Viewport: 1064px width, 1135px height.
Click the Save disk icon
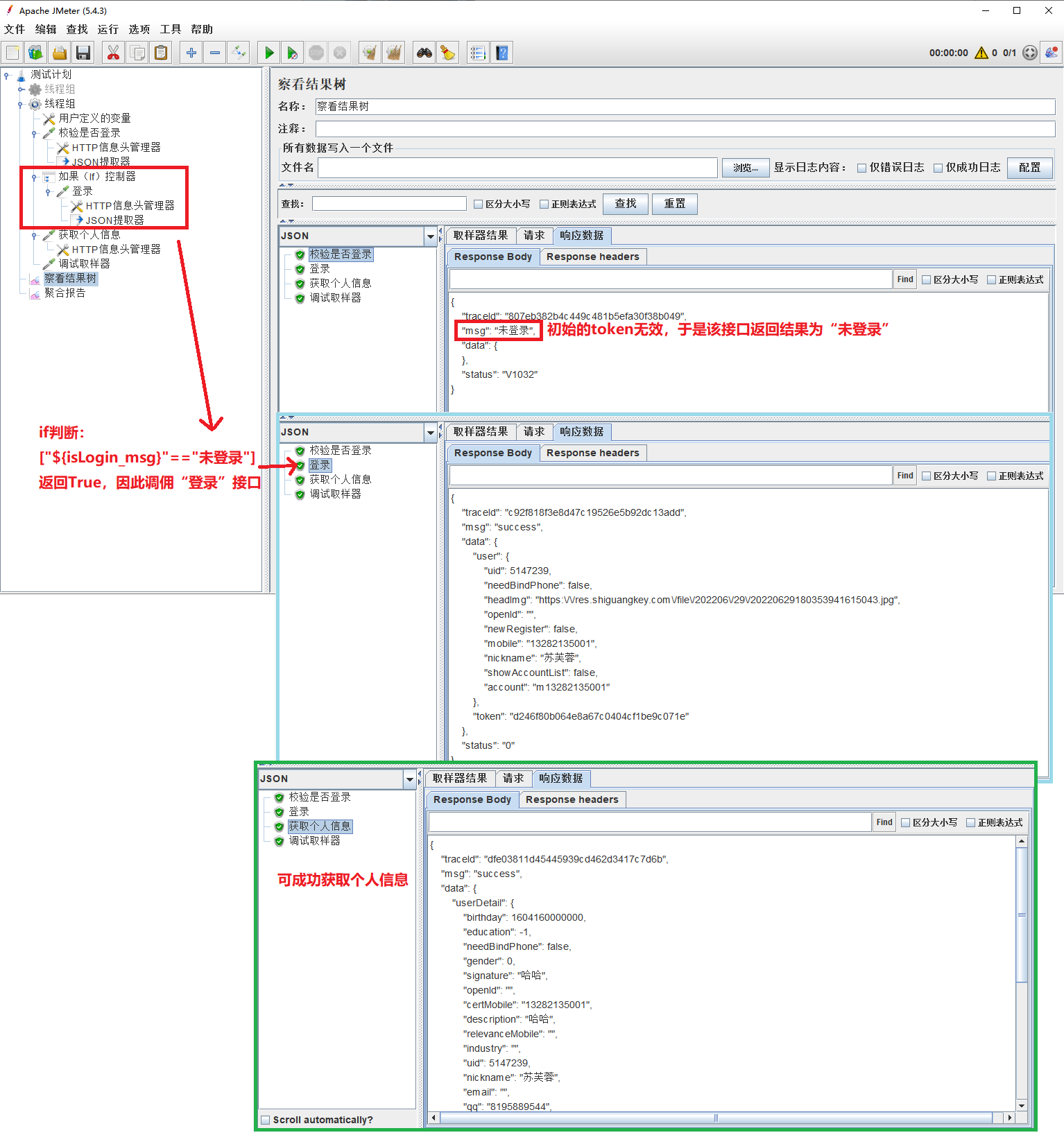tap(83, 53)
